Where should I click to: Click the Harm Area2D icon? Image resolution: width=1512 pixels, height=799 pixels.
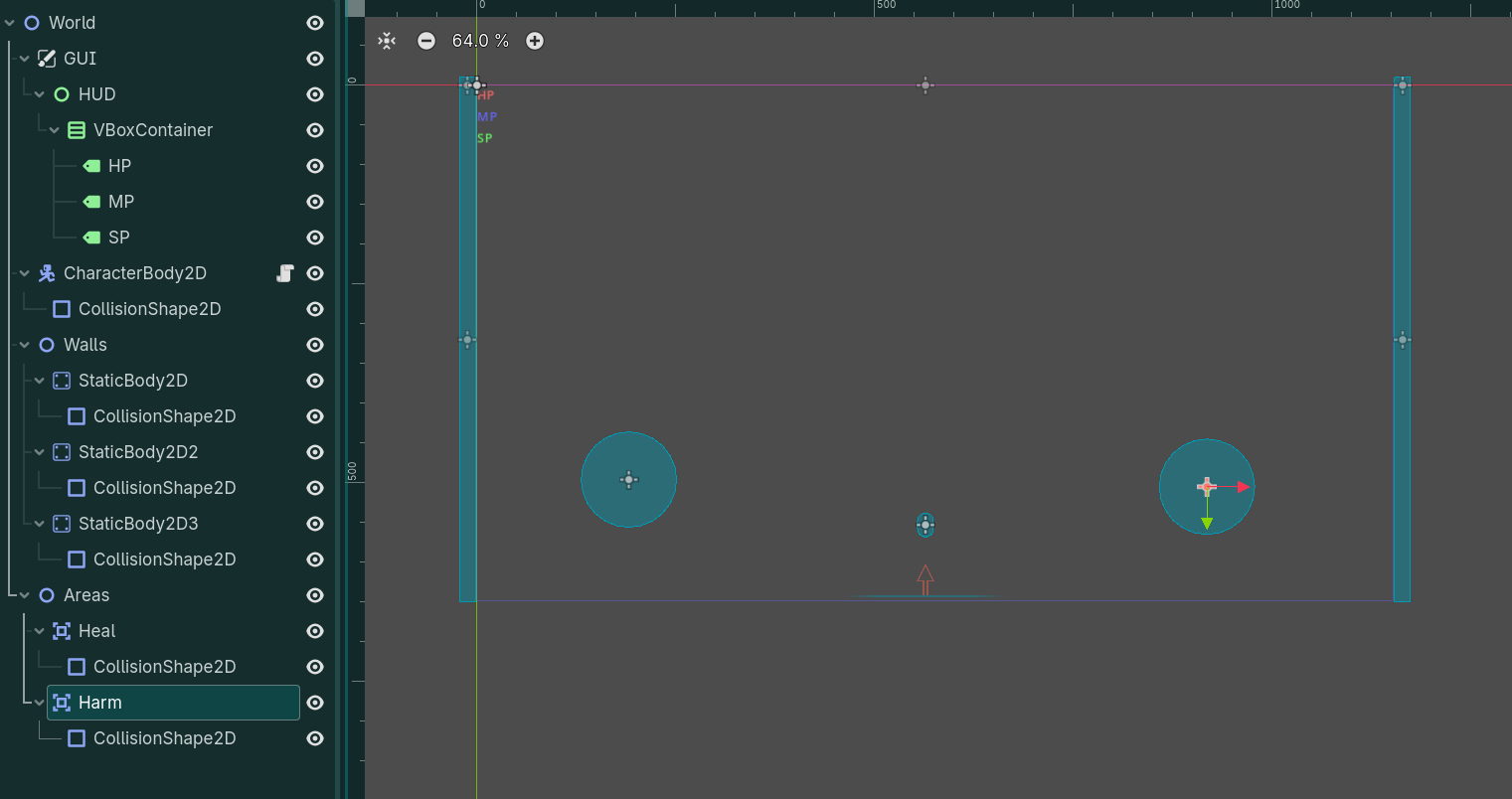(x=62, y=703)
